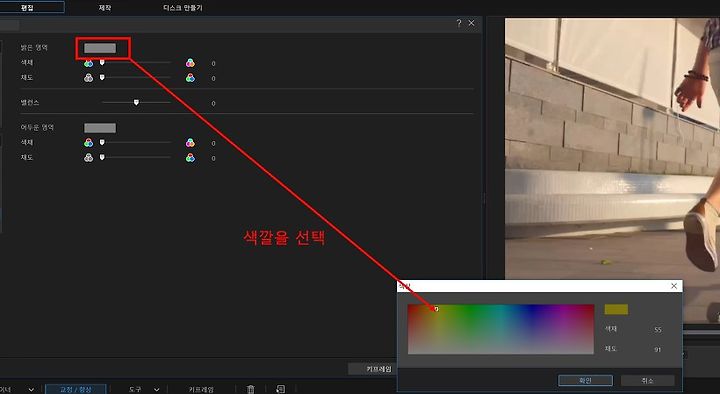Confirm the color with 확인 button

click(585, 380)
